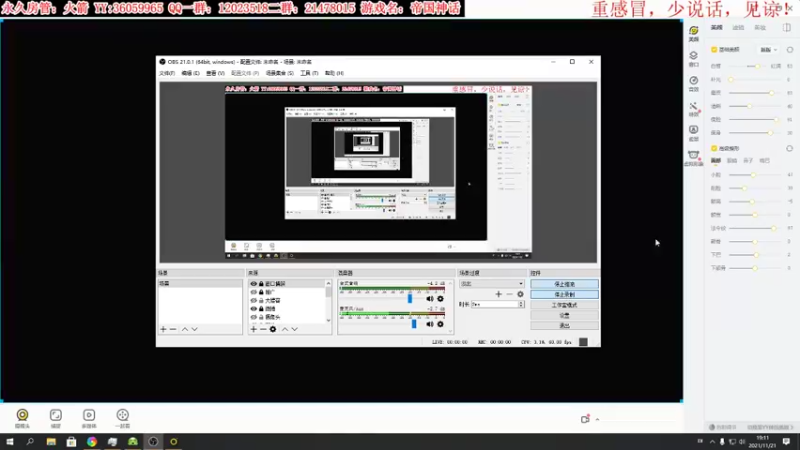The image size is (800, 450).
Task: Open source properties gear in OBS sources panel
Action: coord(273,329)
